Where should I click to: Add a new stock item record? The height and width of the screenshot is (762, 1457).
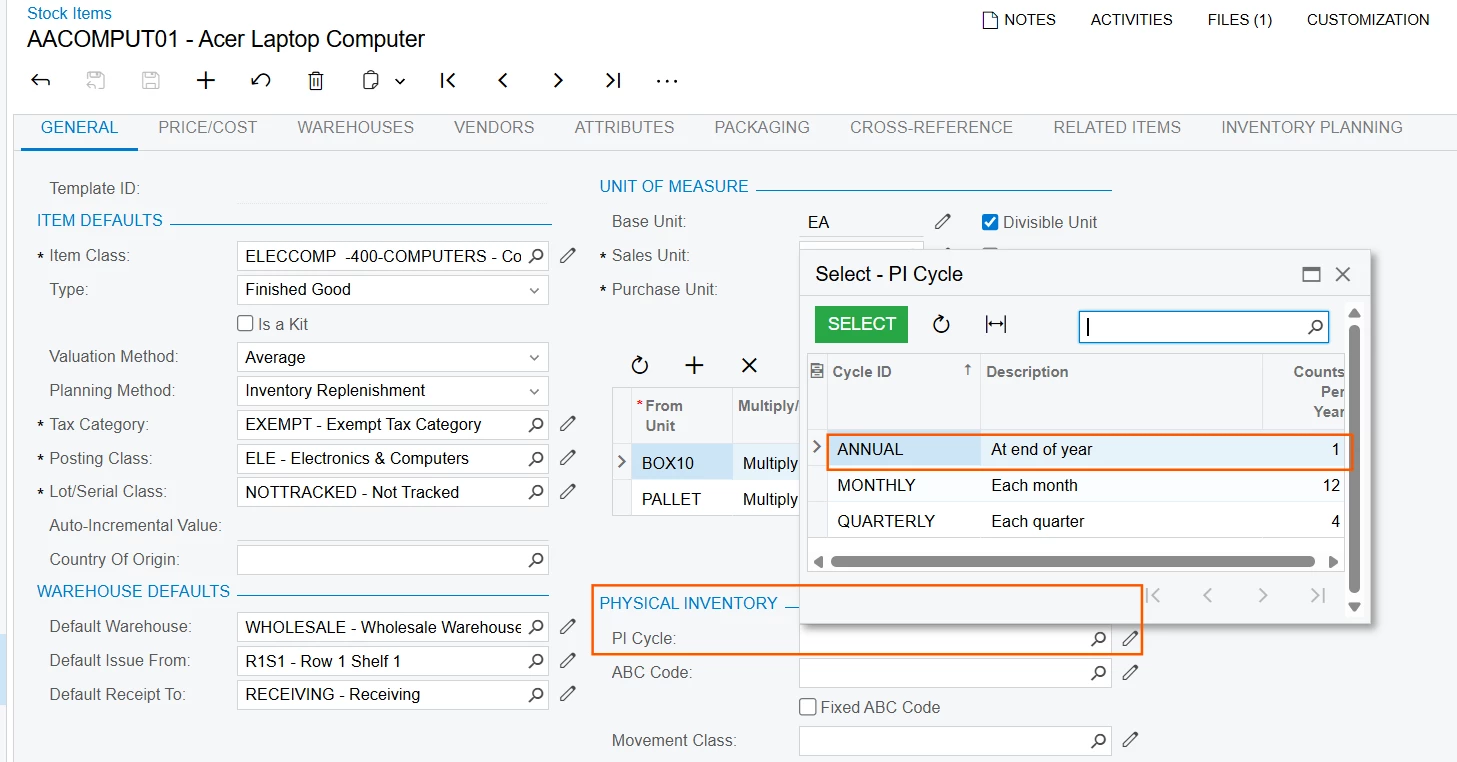(206, 81)
